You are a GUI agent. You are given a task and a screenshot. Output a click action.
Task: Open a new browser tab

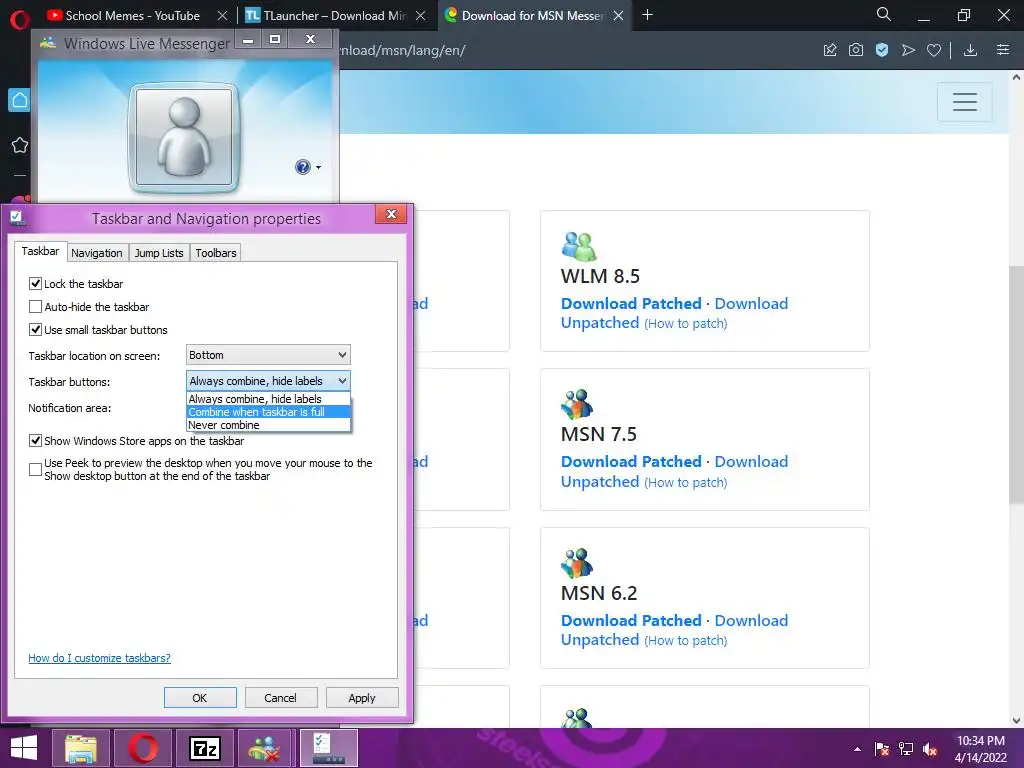tap(647, 14)
